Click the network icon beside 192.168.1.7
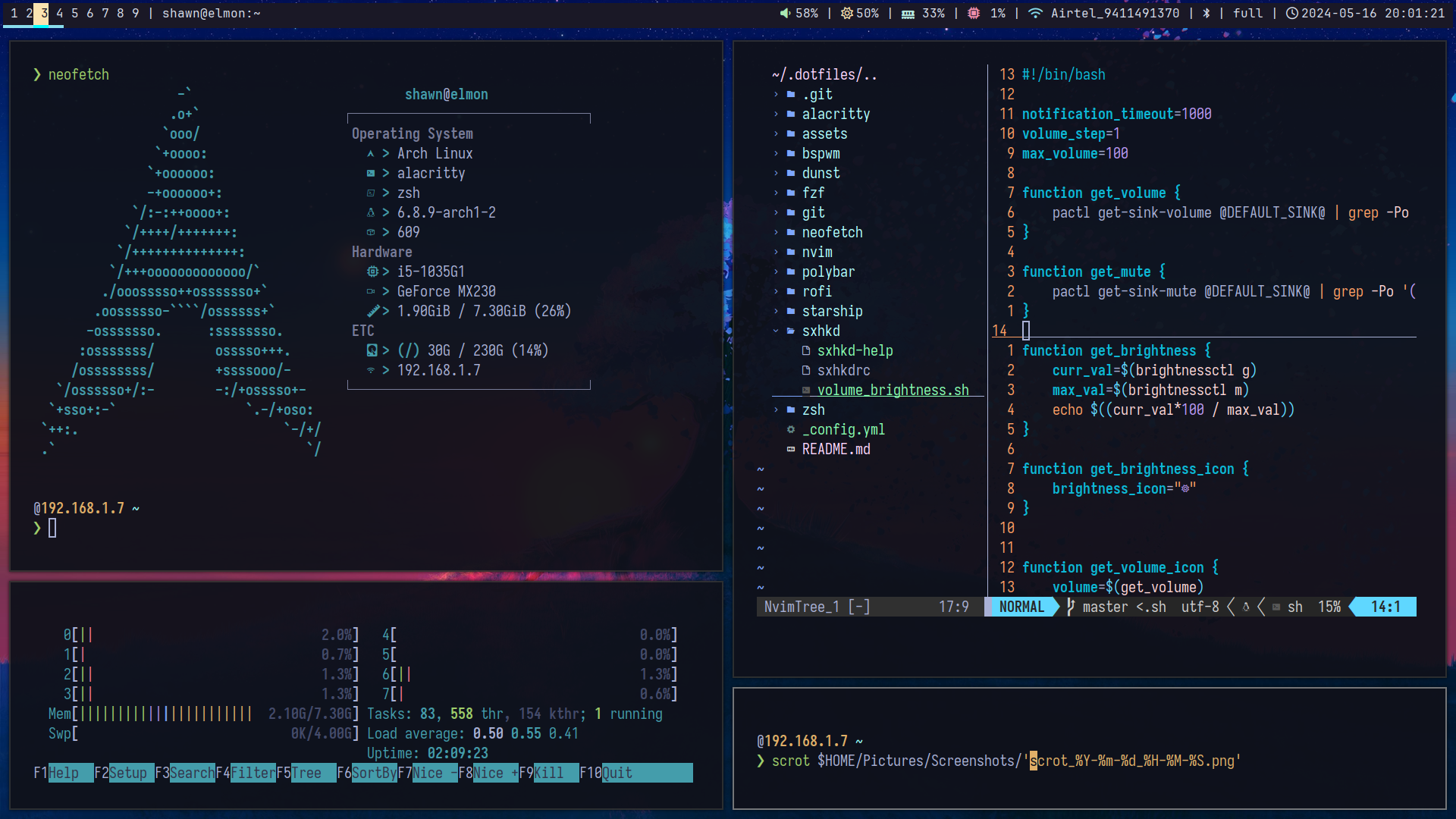The width and height of the screenshot is (1456, 819). point(371,370)
